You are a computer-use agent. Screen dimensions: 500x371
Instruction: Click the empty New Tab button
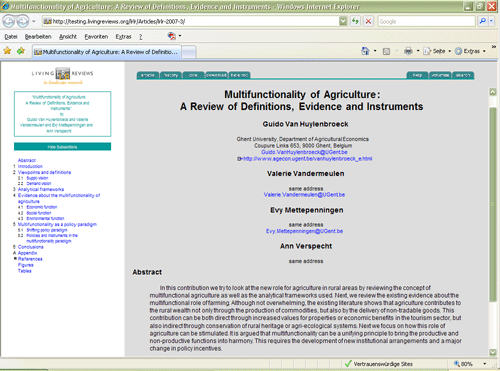pyautogui.click(x=189, y=52)
